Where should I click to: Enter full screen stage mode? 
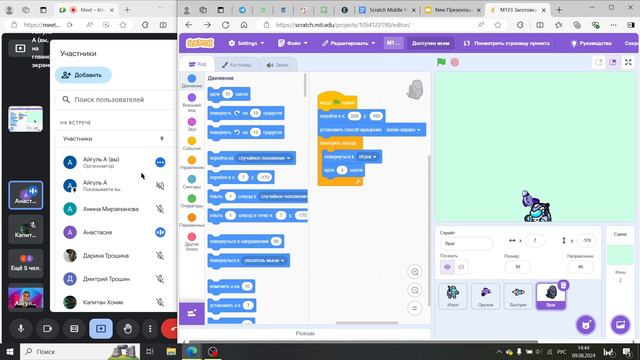628,62
